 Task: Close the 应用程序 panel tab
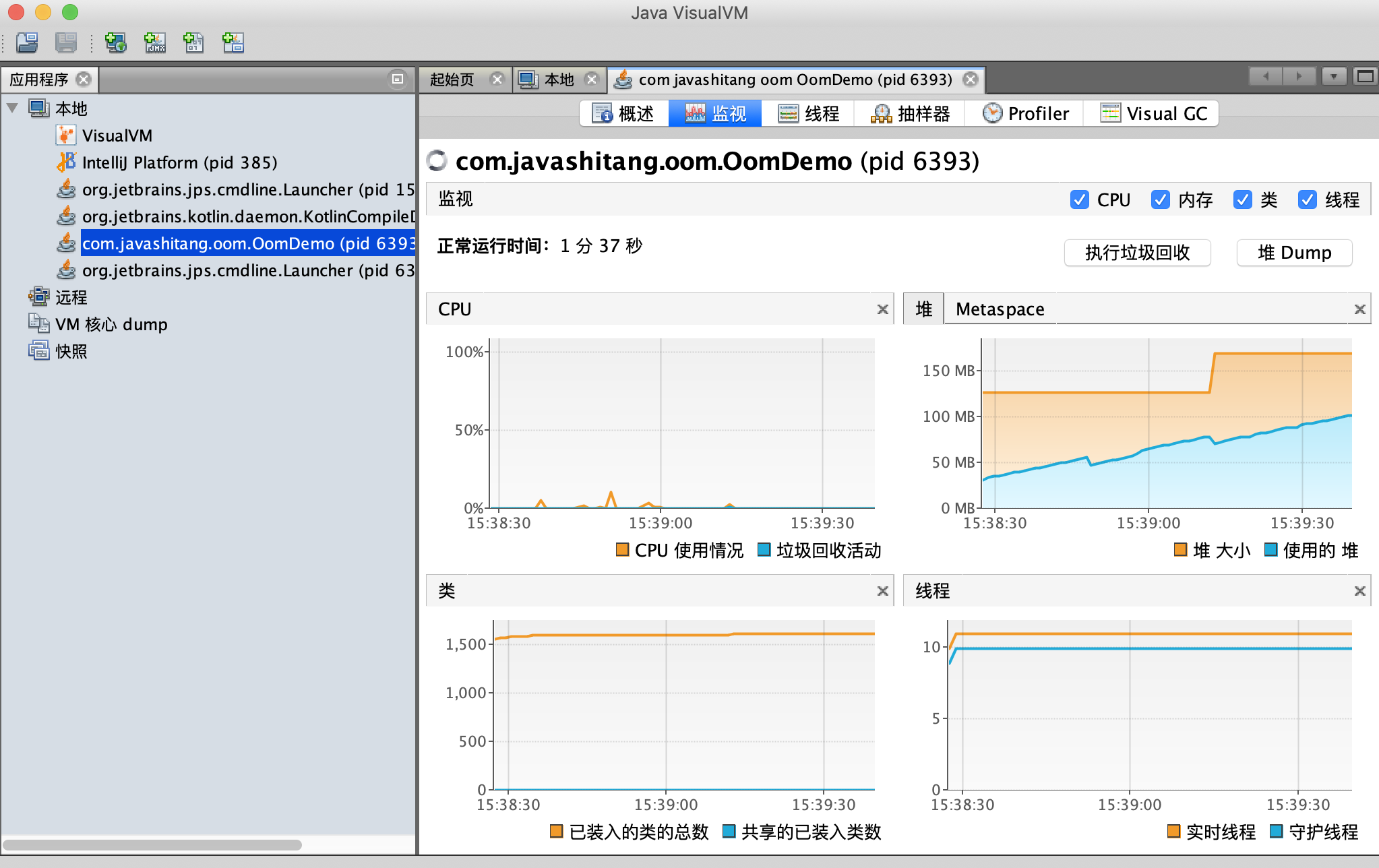[84, 80]
